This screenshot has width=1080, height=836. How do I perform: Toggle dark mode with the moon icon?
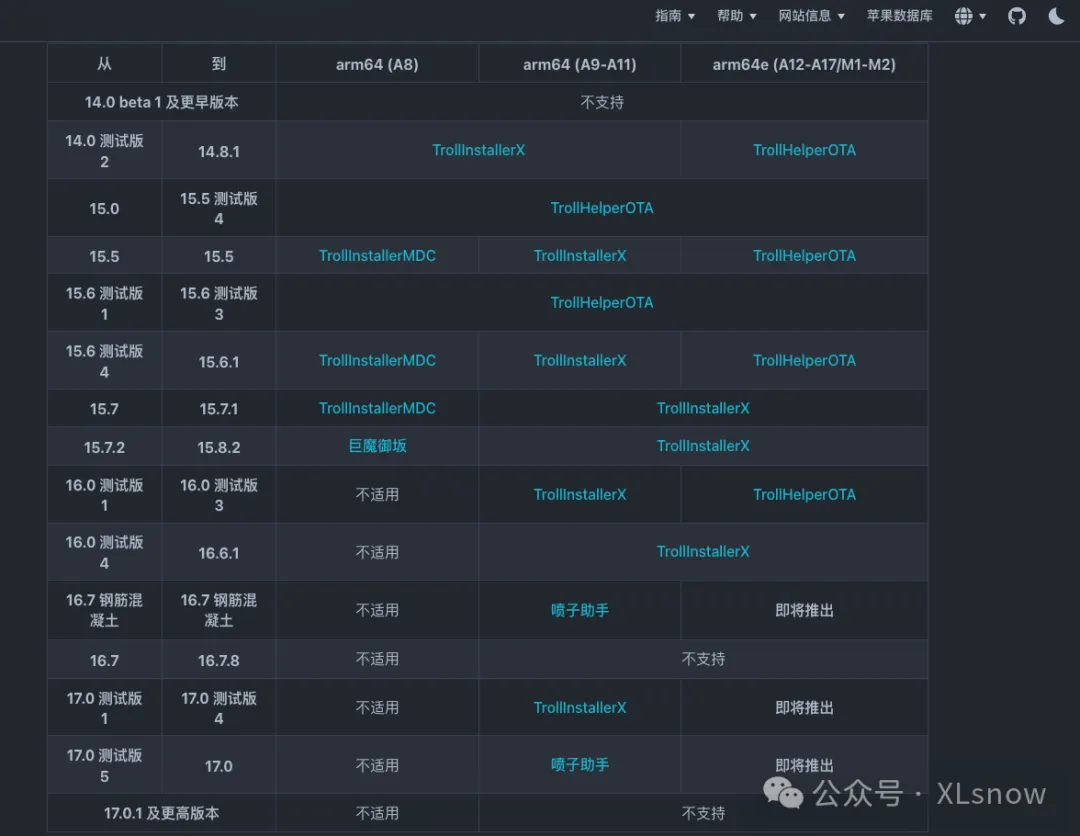(1057, 16)
